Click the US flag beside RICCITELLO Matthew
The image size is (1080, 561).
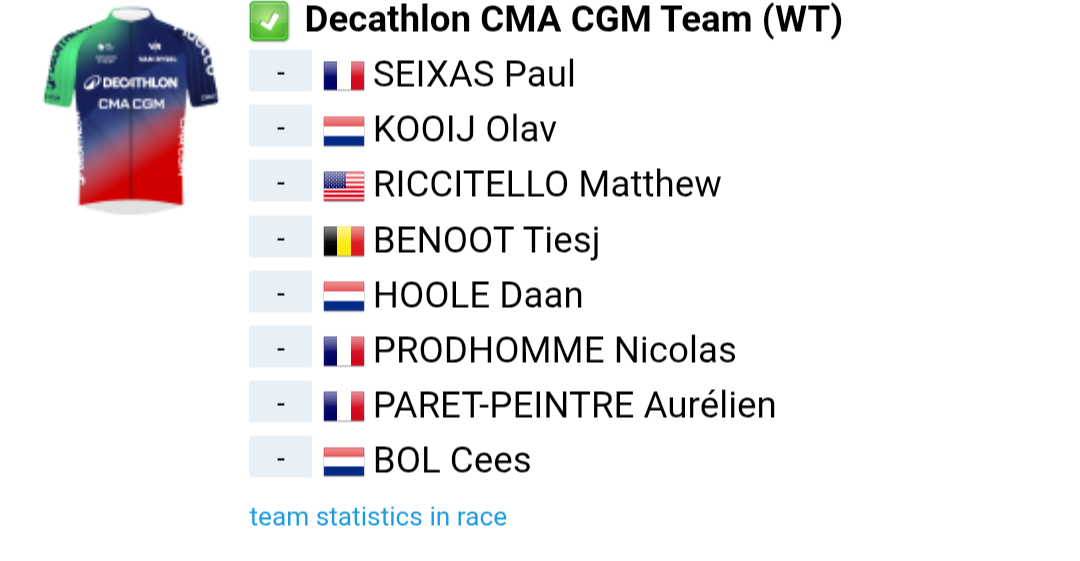[344, 186]
